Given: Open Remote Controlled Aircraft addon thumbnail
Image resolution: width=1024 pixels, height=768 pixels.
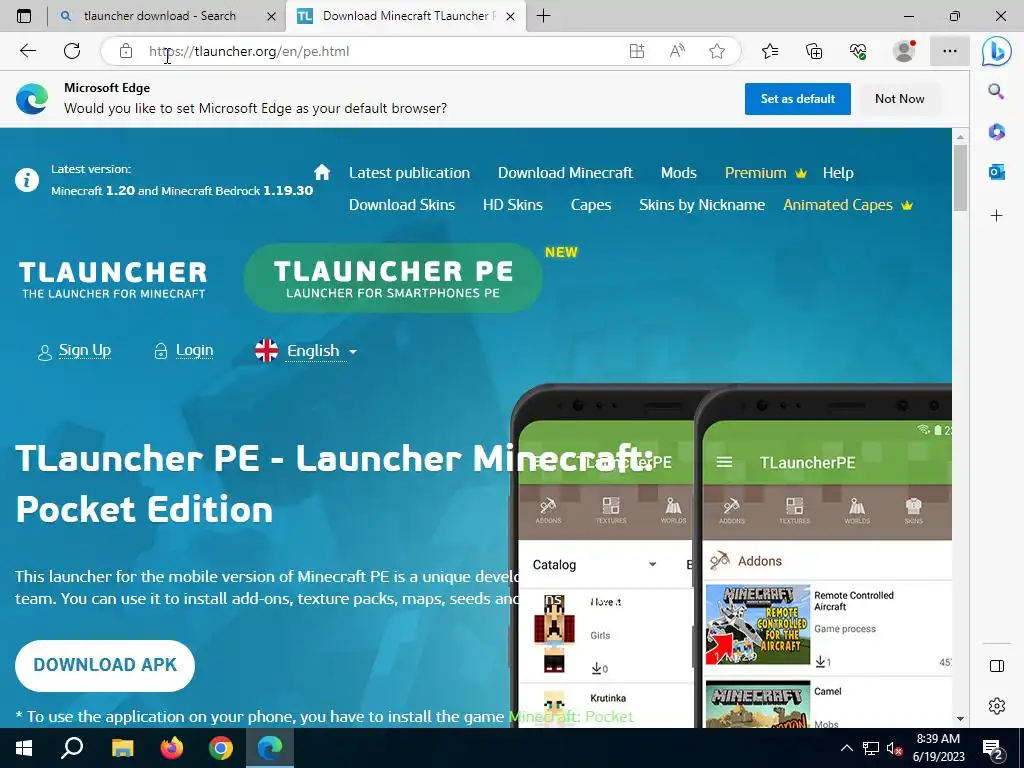Looking at the screenshot, I should click(x=758, y=624).
